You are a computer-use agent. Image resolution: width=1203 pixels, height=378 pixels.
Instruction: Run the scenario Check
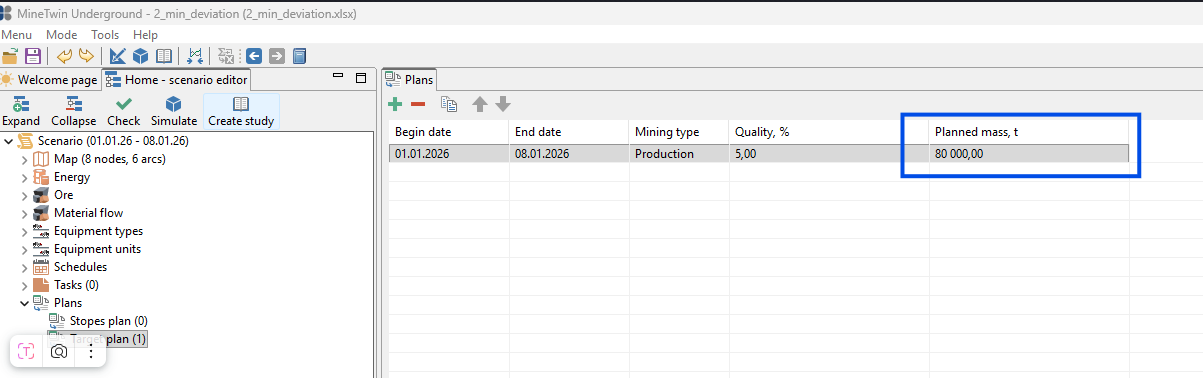pyautogui.click(x=124, y=112)
